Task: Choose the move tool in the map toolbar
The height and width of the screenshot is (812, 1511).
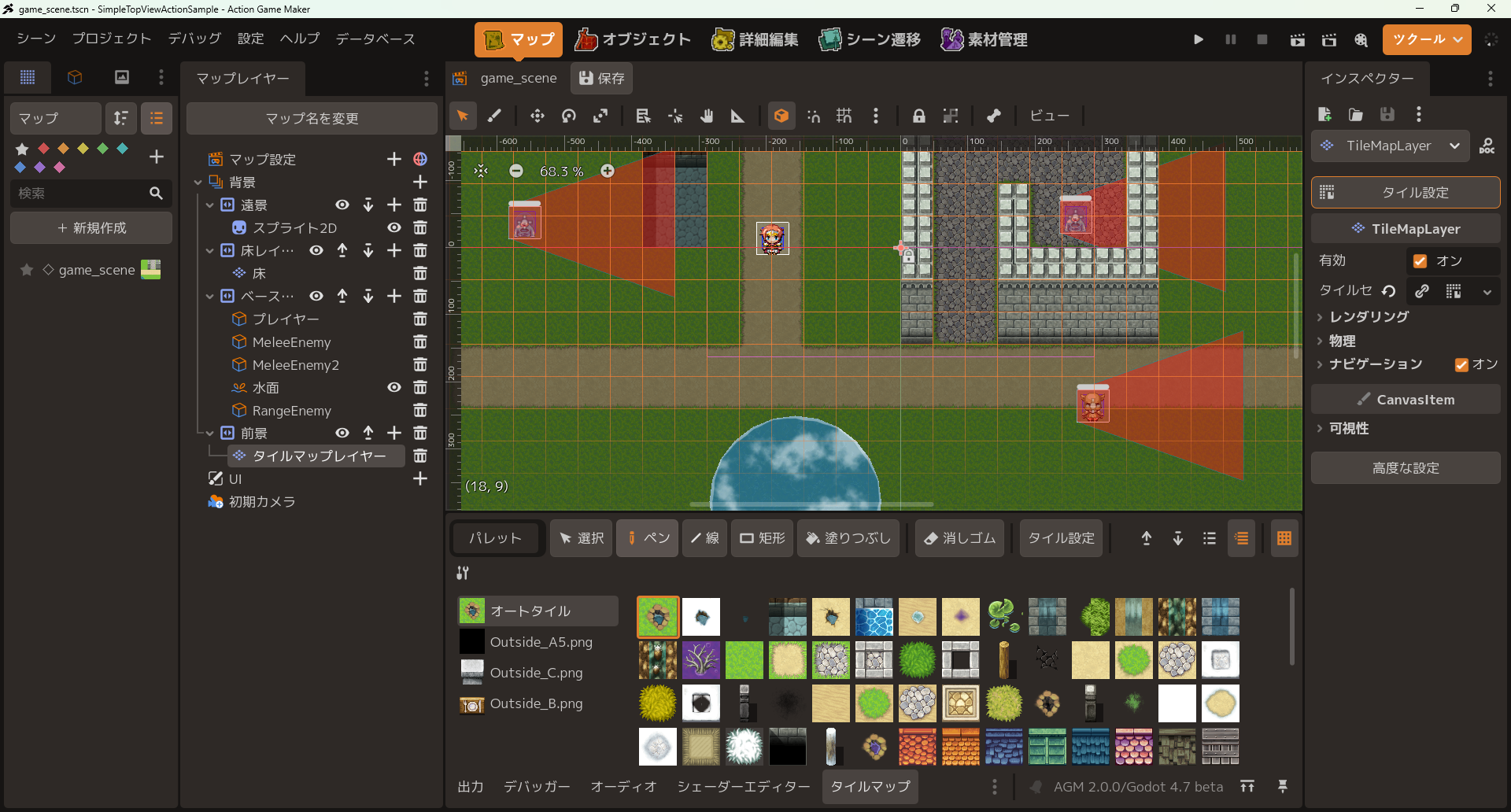Action: (x=538, y=116)
